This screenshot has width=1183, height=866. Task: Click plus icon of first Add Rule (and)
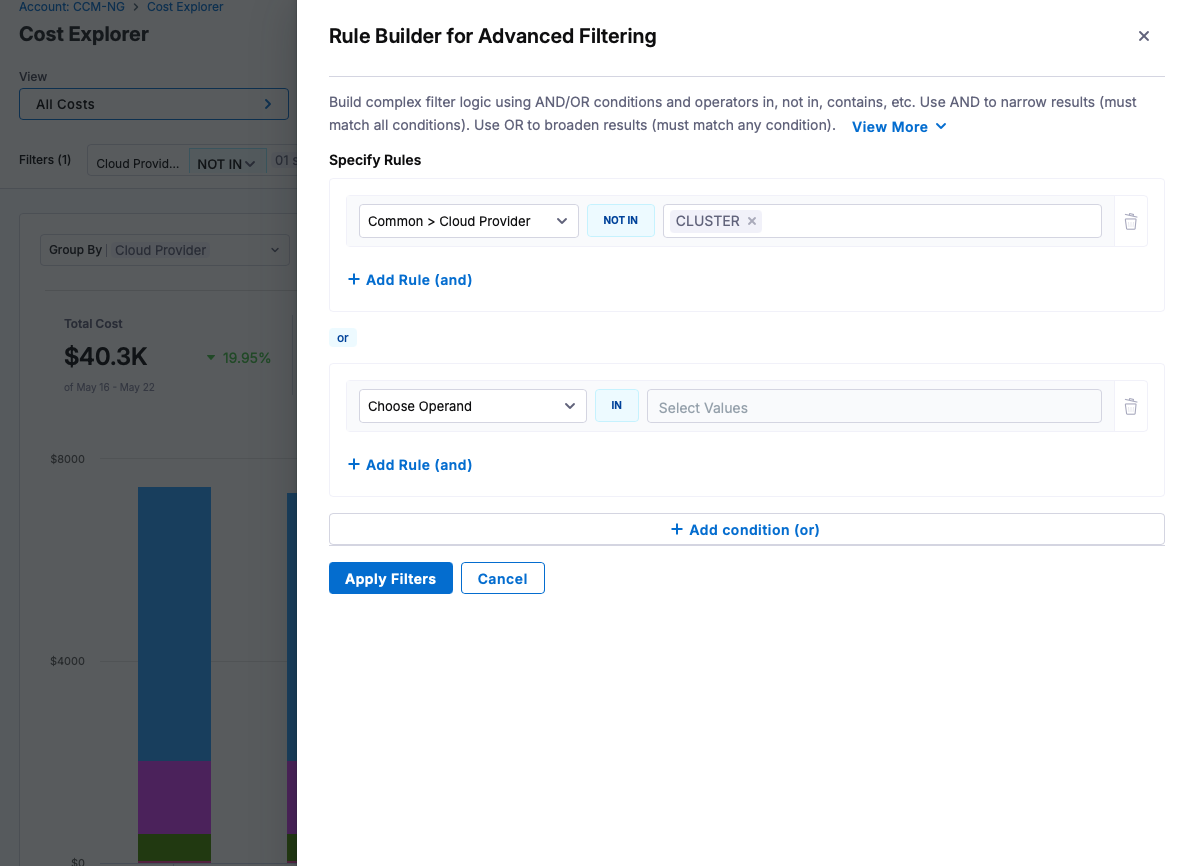point(353,279)
